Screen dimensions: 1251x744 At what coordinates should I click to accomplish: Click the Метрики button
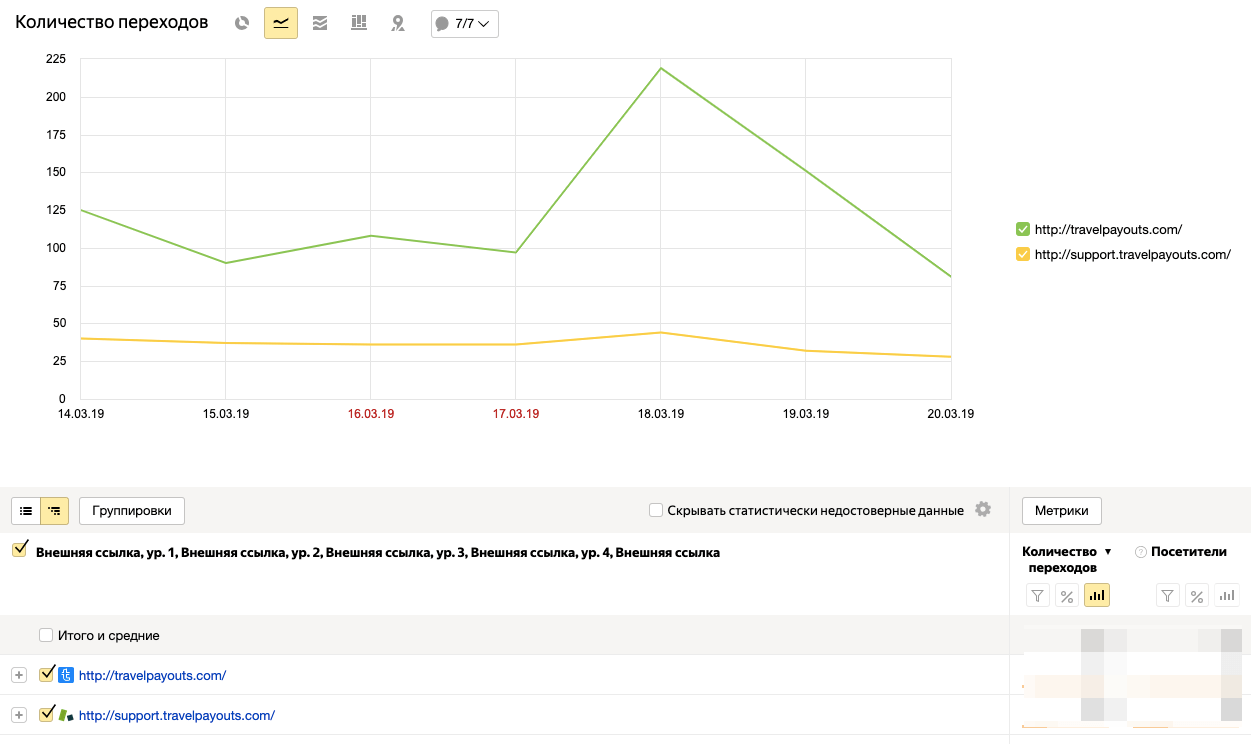pos(1061,511)
